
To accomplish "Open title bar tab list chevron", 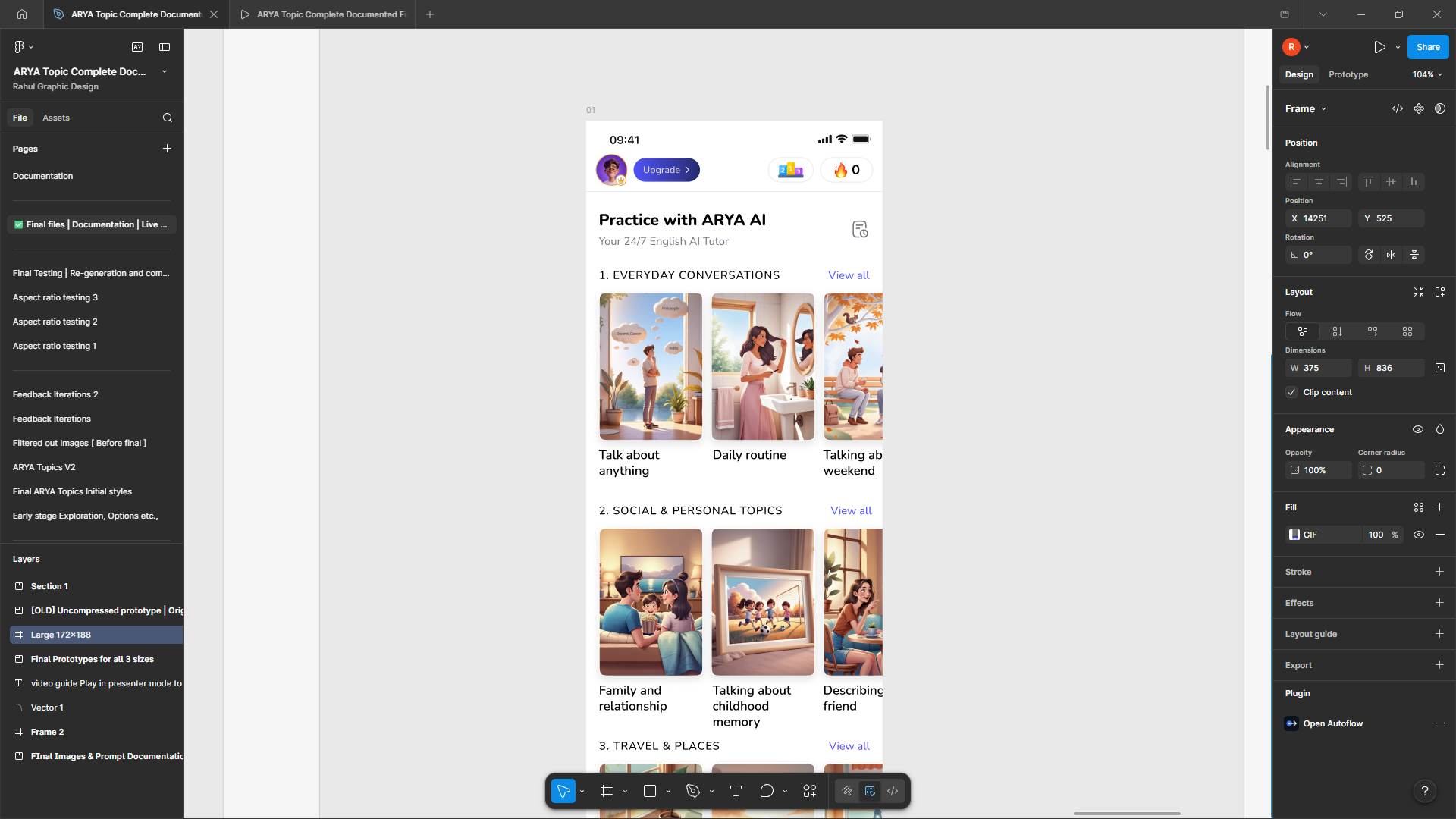I will tap(1323, 14).
